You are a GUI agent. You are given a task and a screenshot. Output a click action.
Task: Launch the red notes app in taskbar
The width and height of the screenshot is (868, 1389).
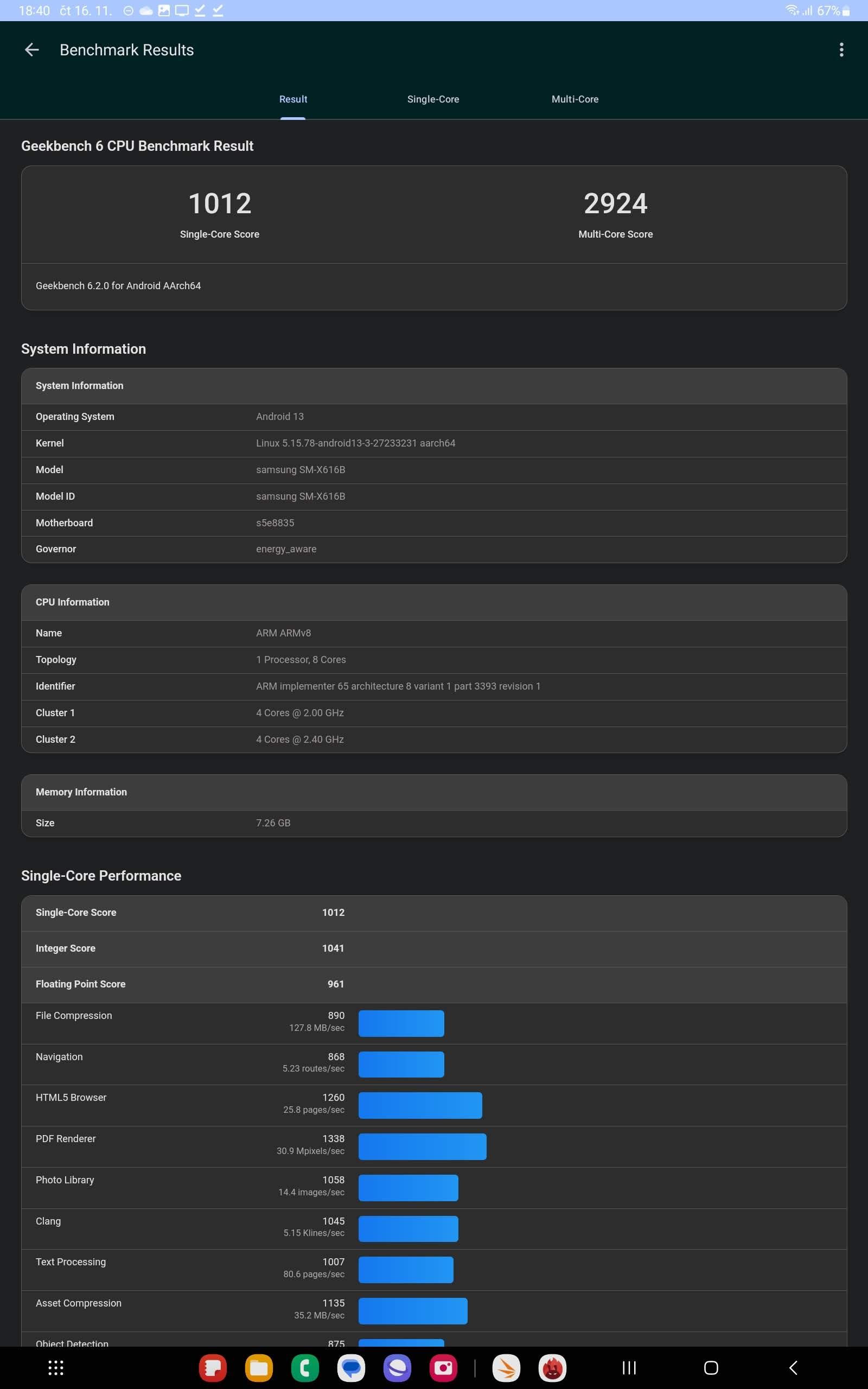pos(213,1368)
